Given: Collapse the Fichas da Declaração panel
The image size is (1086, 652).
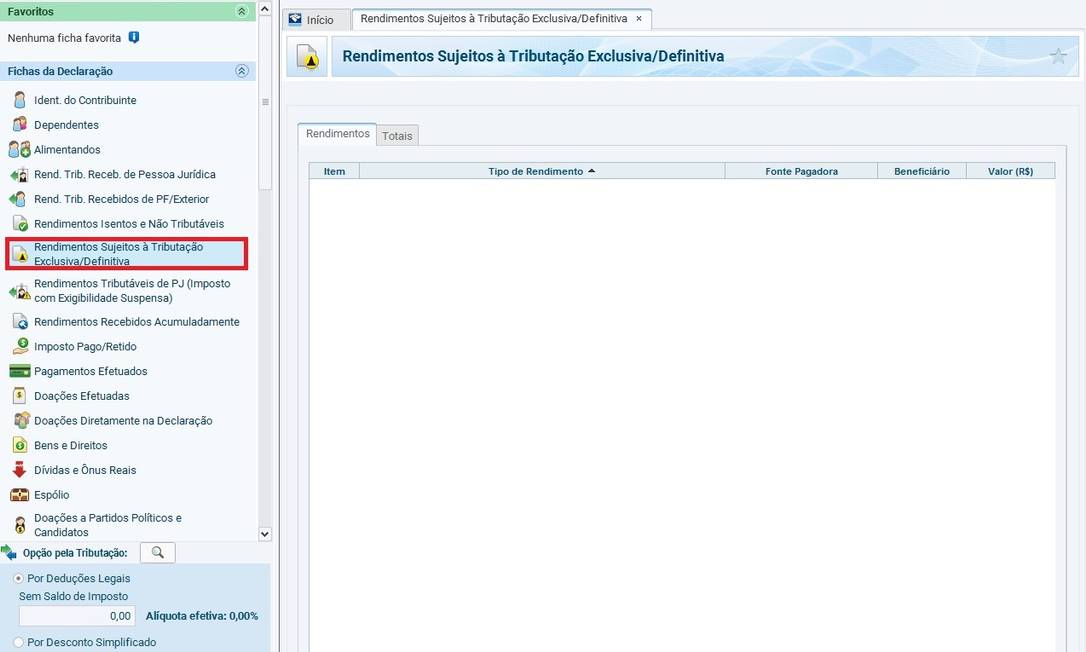Looking at the screenshot, I should pyautogui.click(x=241, y=71).
